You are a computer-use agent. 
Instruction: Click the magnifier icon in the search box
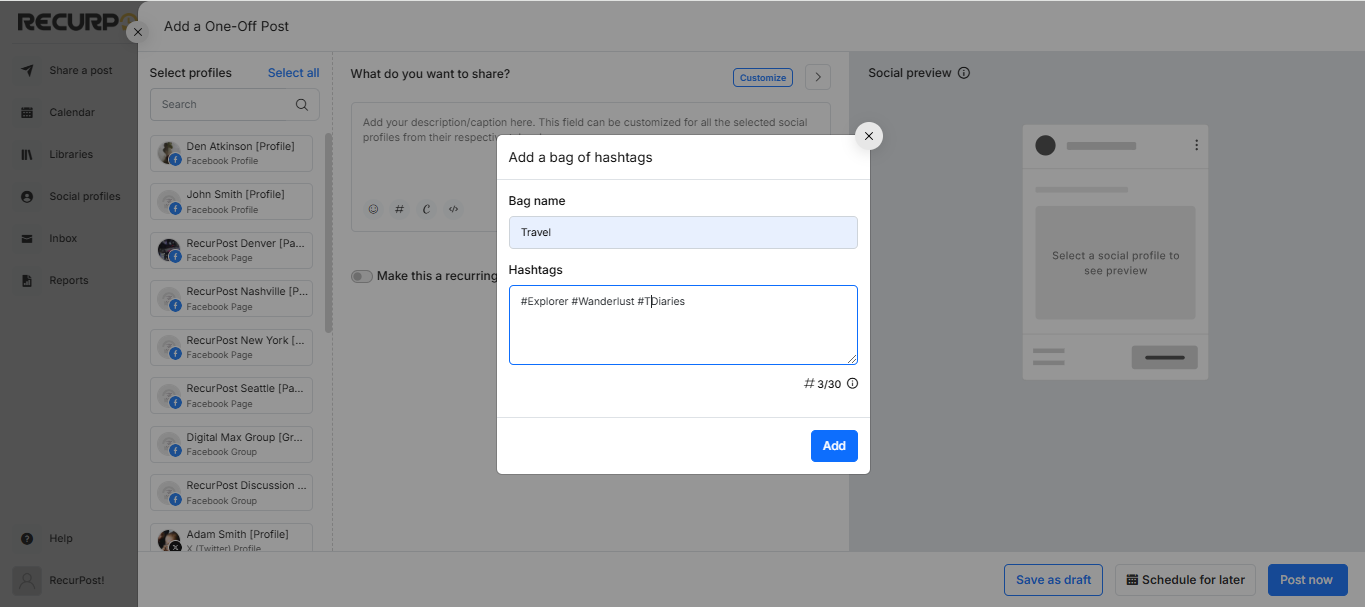(302, 104)
